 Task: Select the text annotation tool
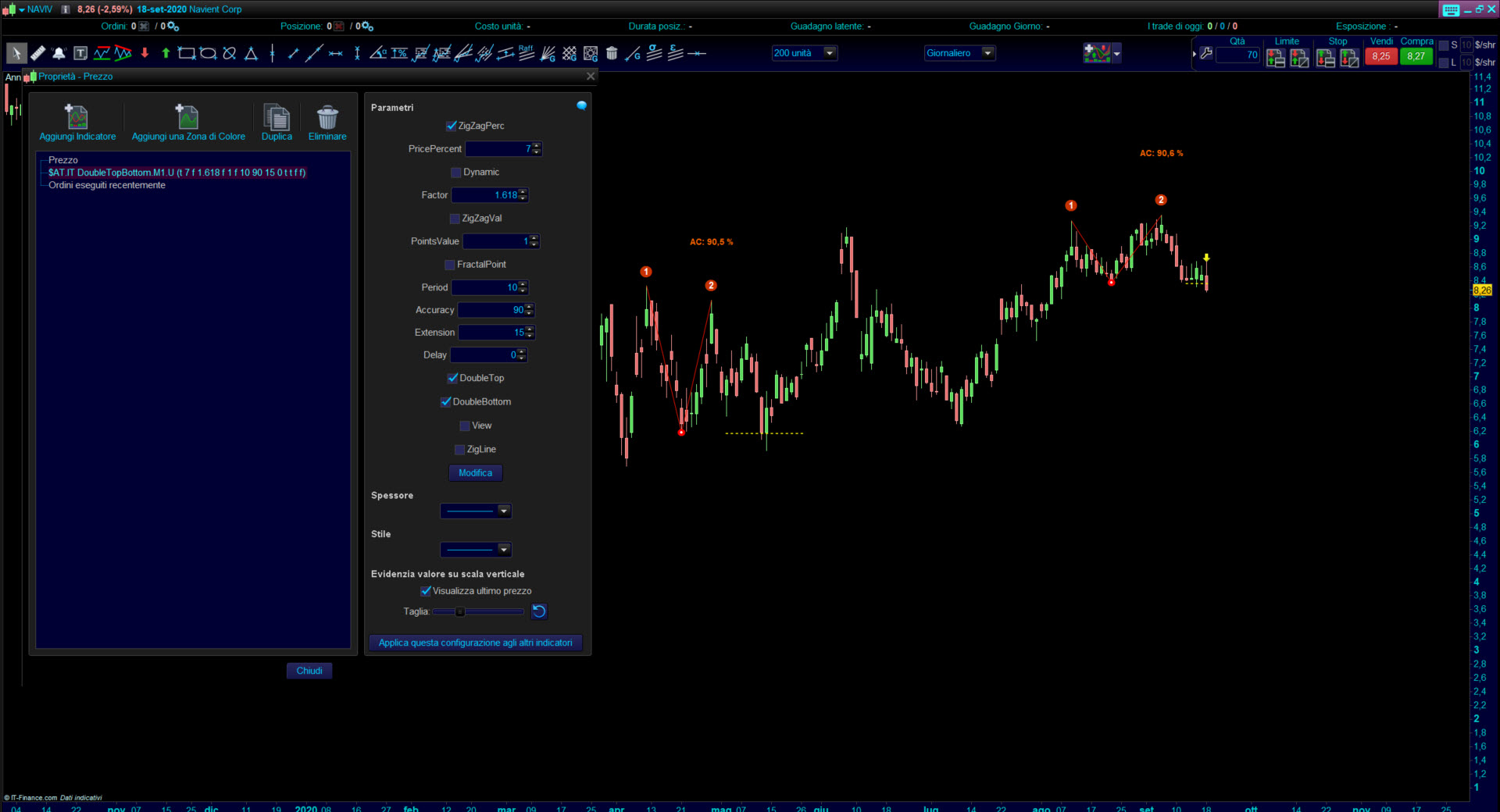[80, 52]
